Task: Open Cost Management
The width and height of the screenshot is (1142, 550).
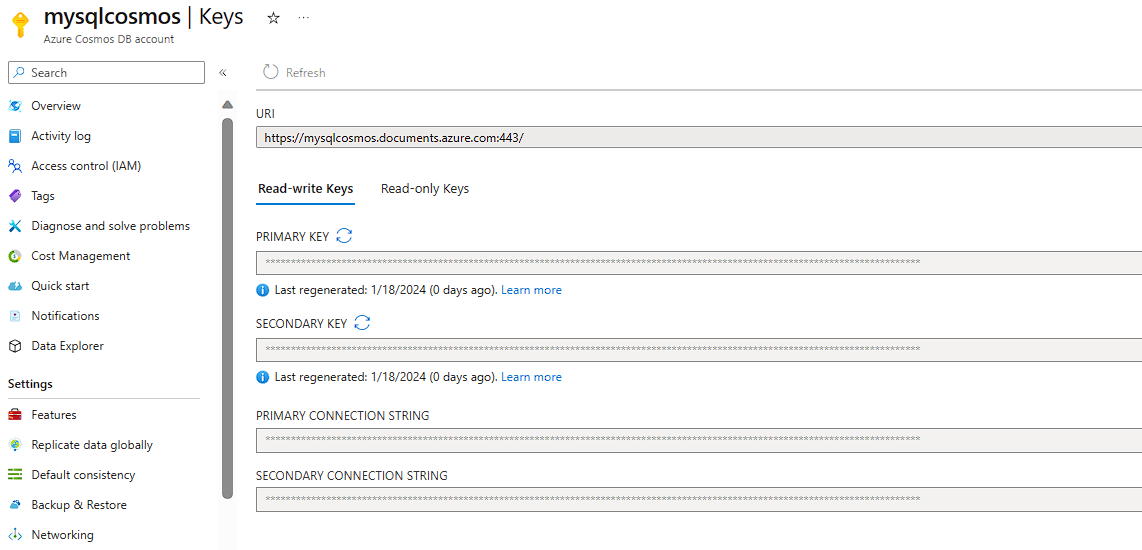Action: pos(81,256)
